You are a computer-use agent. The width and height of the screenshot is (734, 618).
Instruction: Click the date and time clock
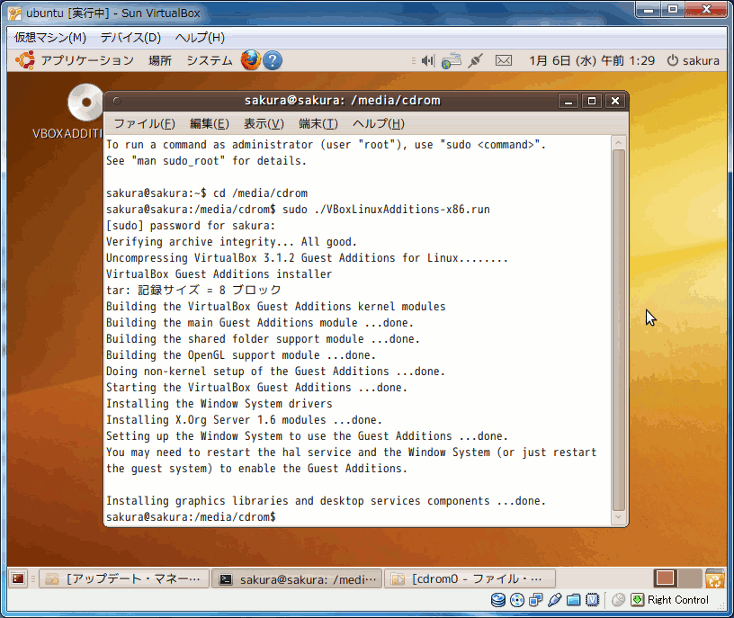(592, 60)
